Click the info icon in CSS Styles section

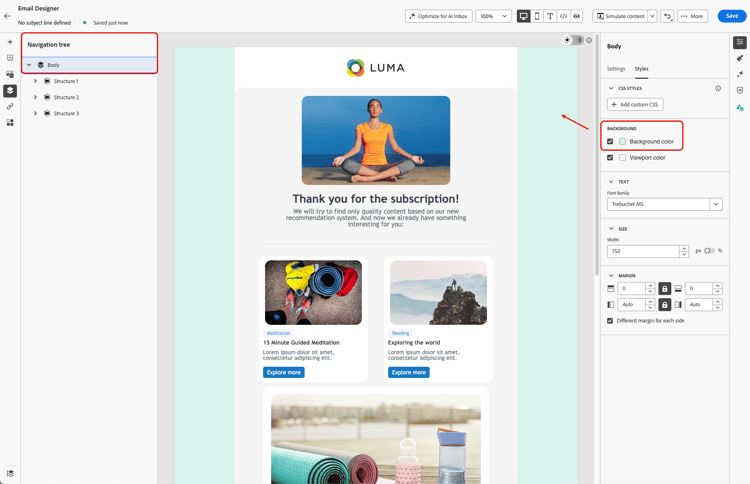(718, 88)
